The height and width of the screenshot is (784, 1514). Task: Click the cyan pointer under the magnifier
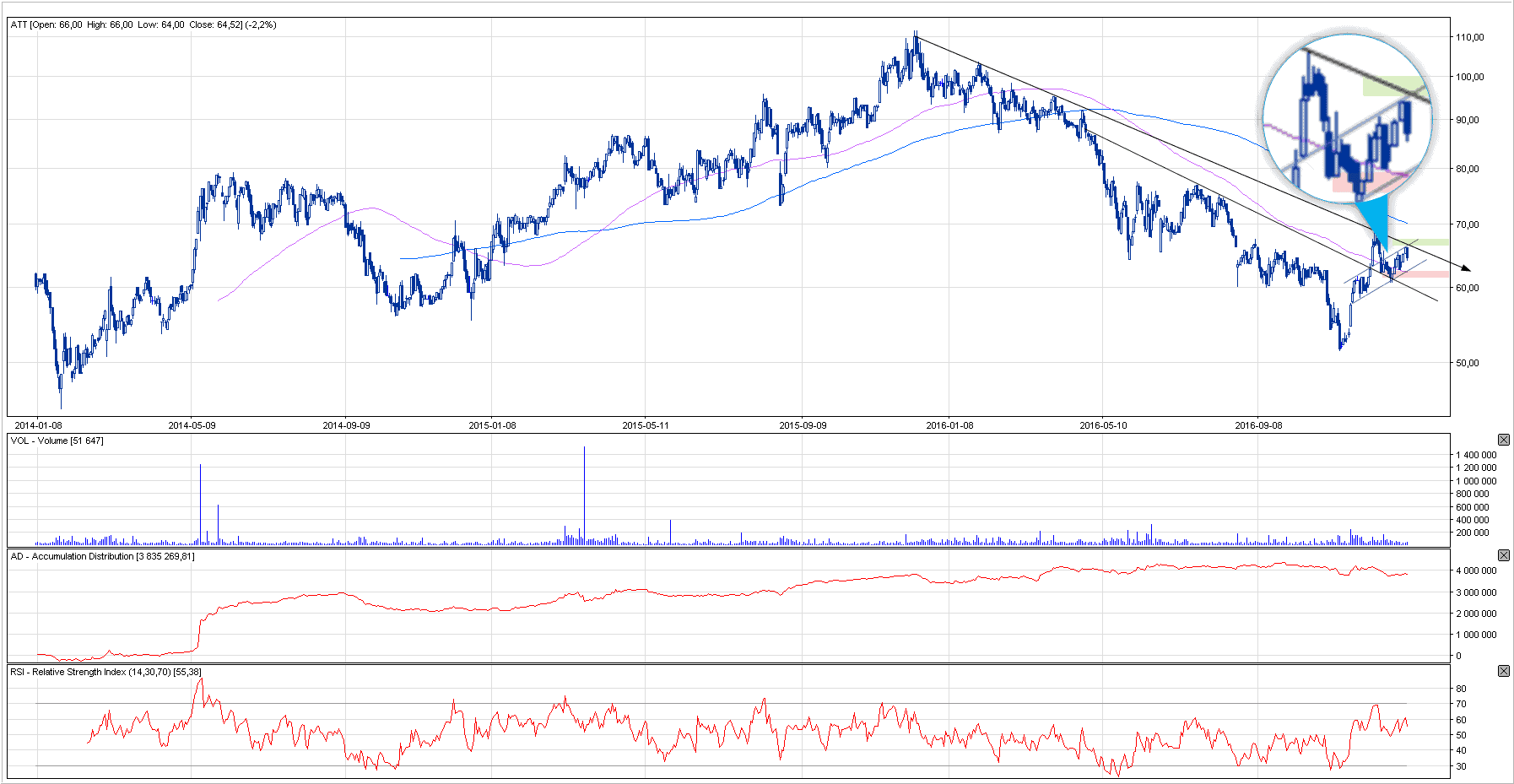(1376, 221)
